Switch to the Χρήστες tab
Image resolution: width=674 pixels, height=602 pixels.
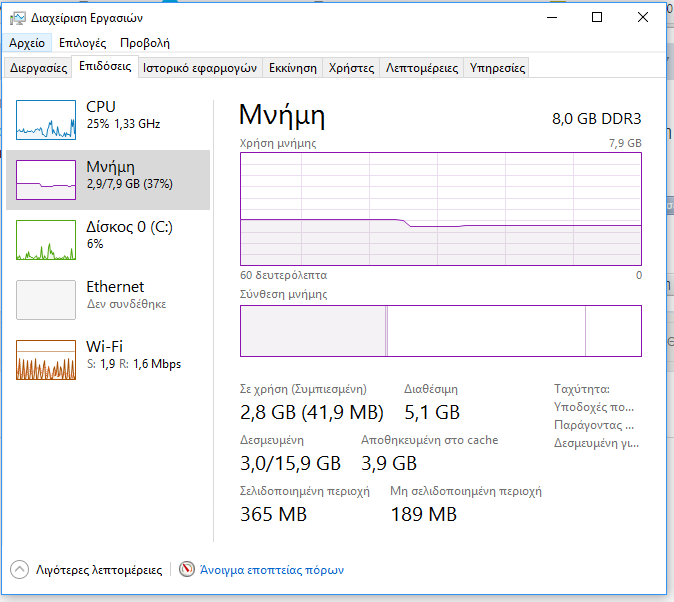351,68
